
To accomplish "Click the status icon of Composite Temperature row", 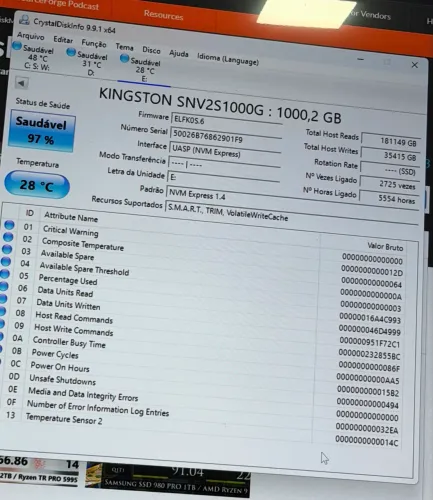I will click(8, 237).
